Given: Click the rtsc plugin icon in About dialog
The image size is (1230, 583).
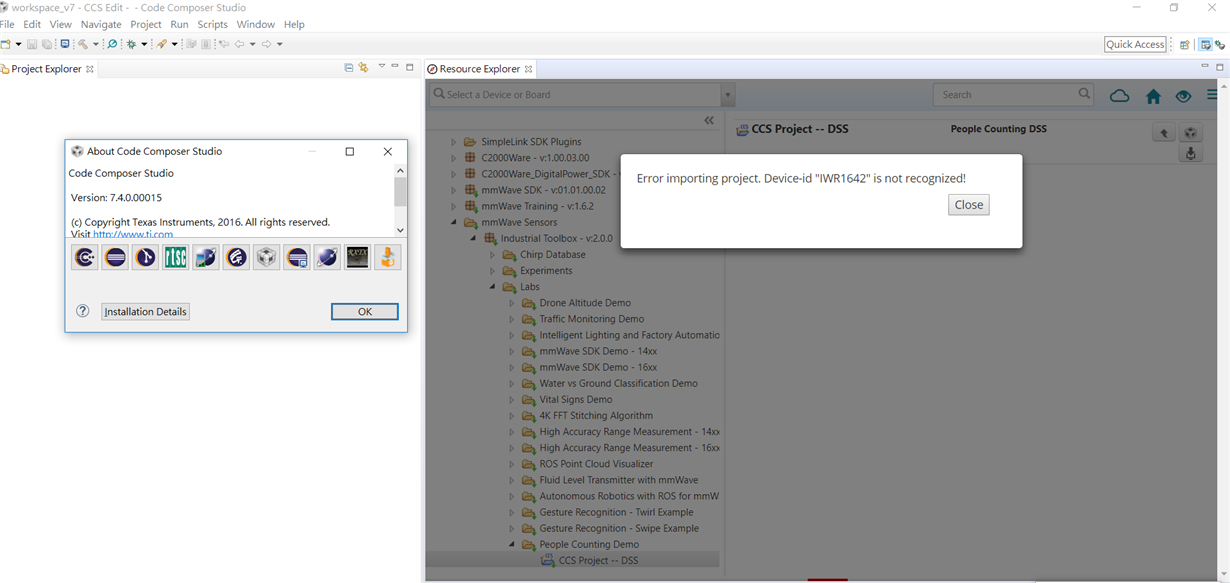Looking at the screenshot, I should click(176, 257).
